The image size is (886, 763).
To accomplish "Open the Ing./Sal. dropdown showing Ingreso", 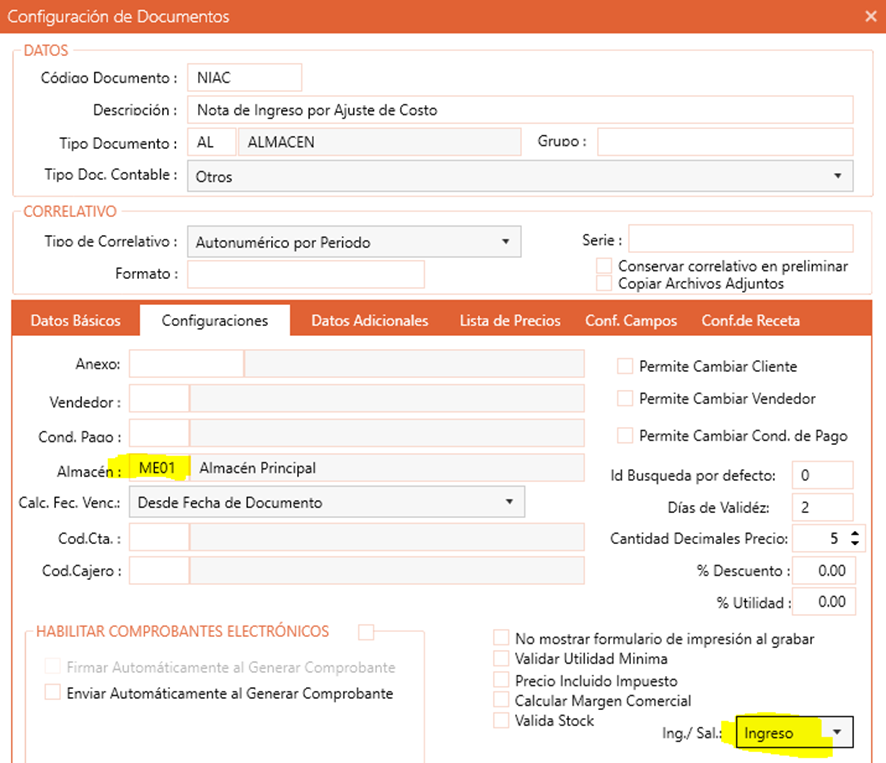I will (x=837, y=733).
